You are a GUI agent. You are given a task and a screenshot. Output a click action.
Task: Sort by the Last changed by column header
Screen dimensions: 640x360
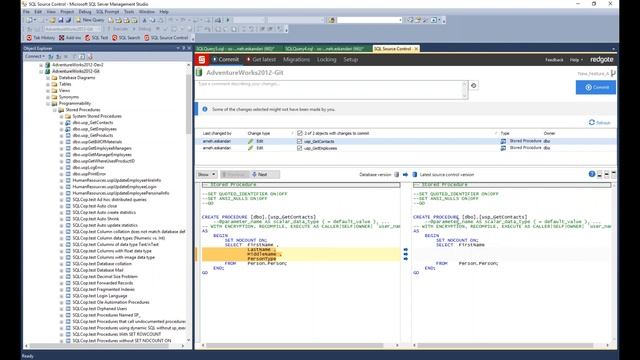217,133
